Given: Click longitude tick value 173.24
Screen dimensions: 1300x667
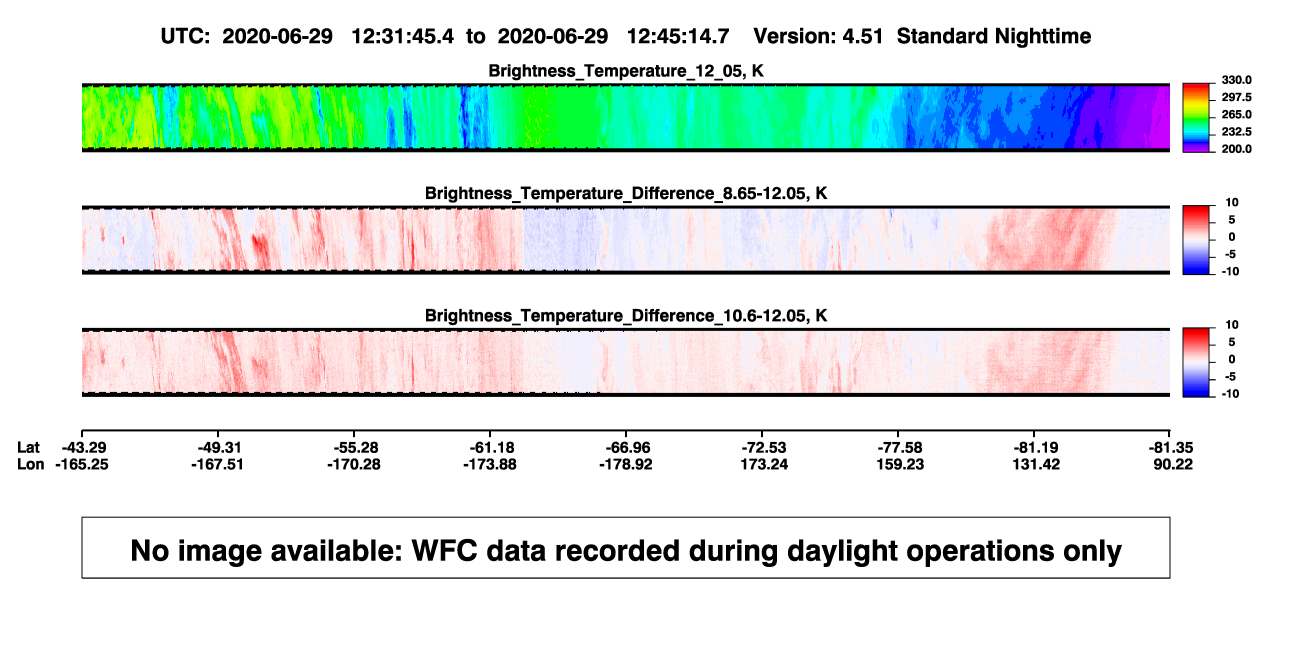Looking at the screenshot, I should pyautogui.click(x=762, y=464).
